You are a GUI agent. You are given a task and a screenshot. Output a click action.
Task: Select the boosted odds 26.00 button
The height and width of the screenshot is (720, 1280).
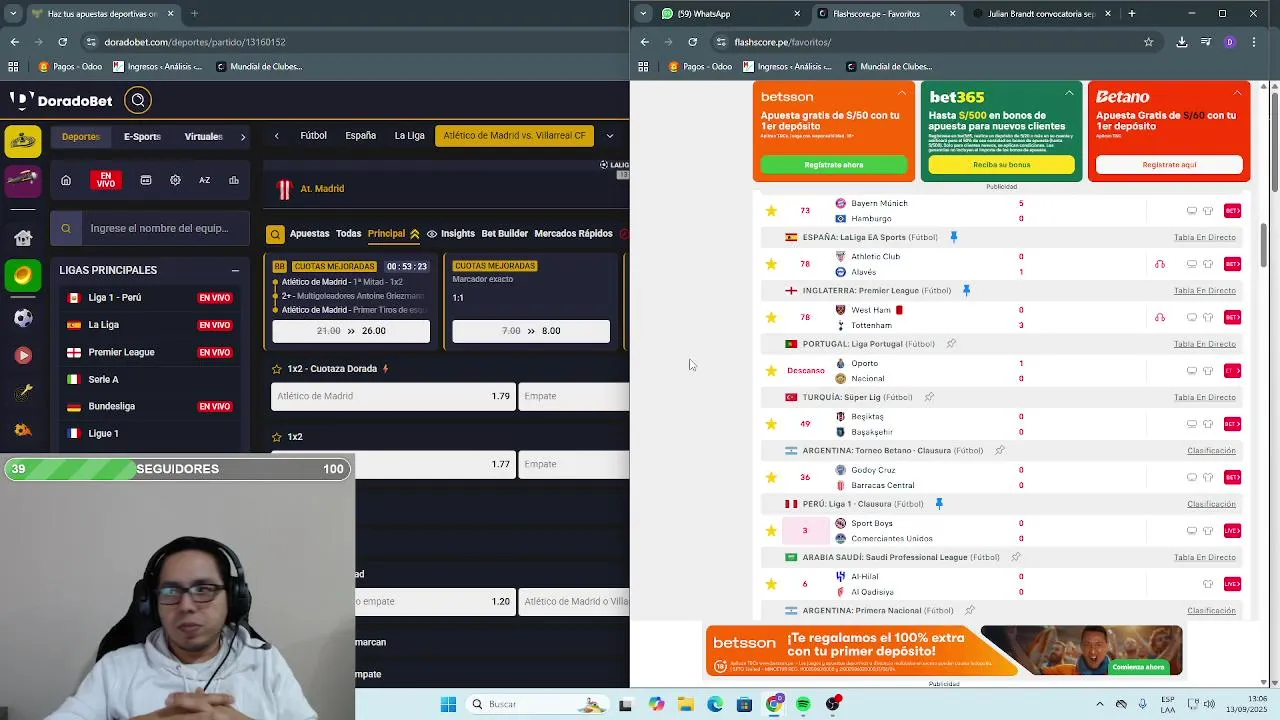[351, 331]
